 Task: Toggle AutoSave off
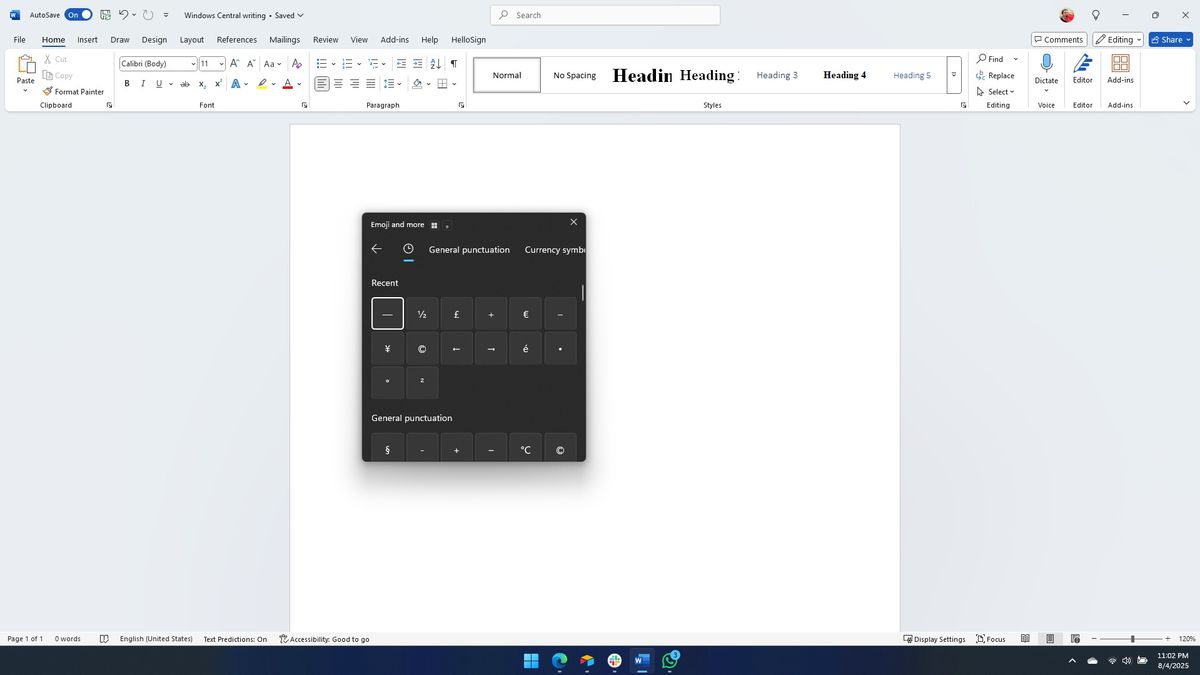tap(76, 14)
